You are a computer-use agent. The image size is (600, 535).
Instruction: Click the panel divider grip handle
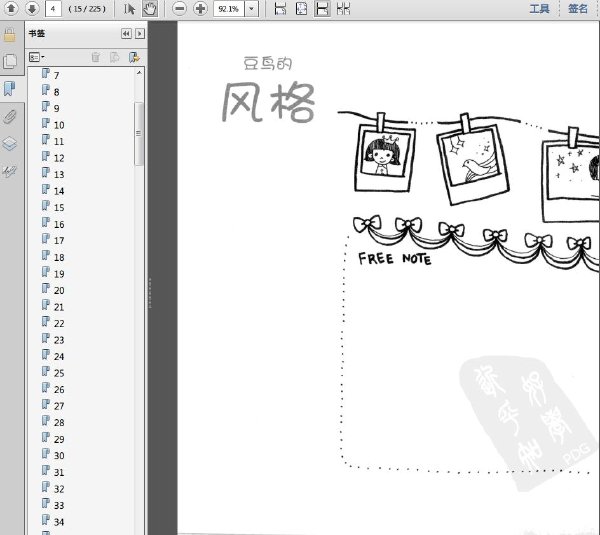pyautogui.click(x=150, y=293)
